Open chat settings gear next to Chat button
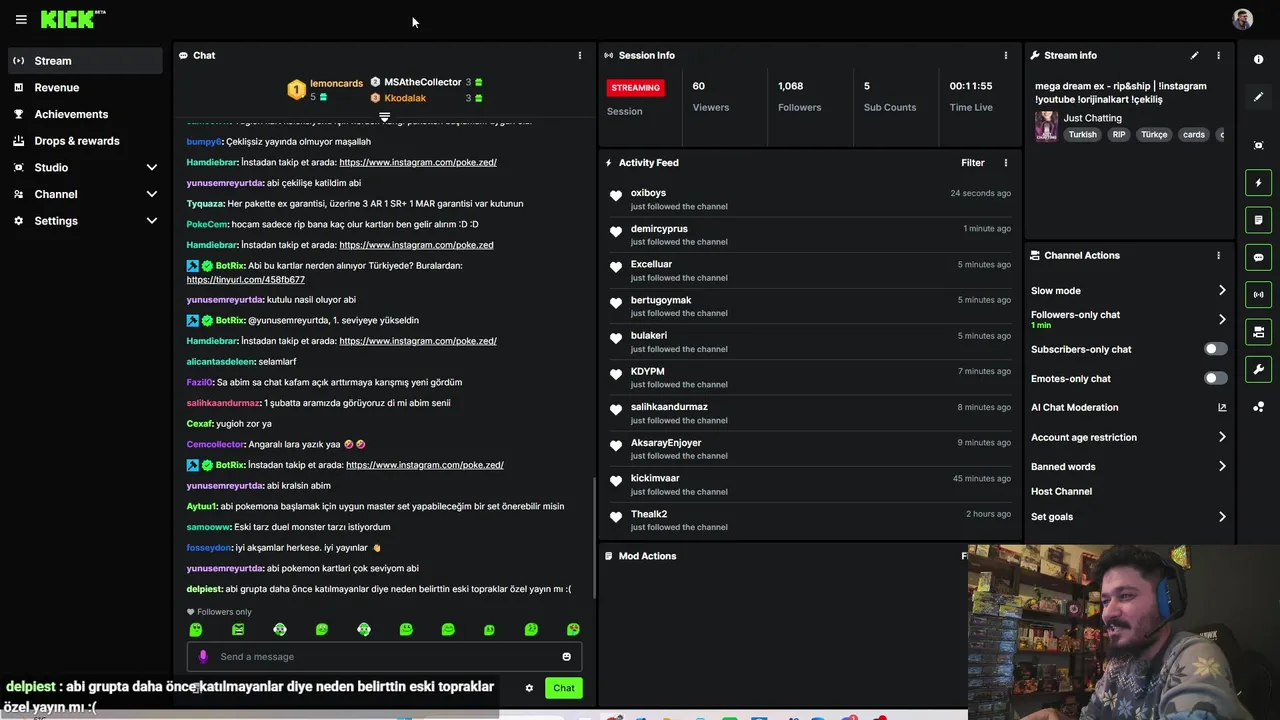Image resolution: width=1280 pixels, height=720 pixels. point(529,688)
